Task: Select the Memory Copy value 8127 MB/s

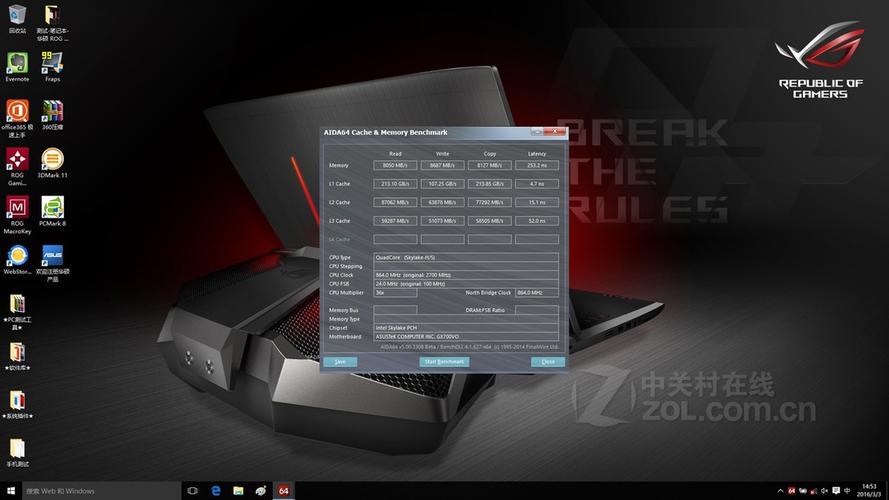Action: (489, 166)
